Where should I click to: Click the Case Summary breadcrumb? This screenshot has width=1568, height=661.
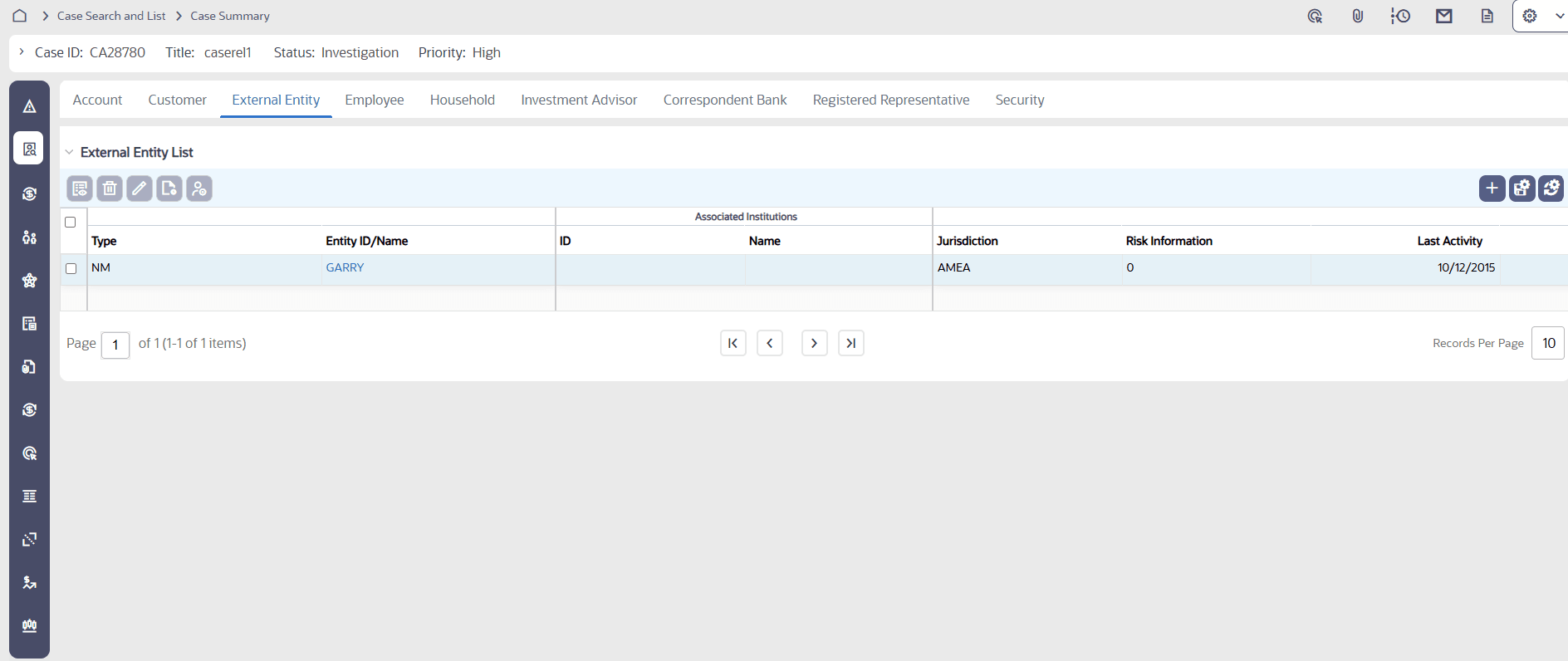tap(230, 16)
